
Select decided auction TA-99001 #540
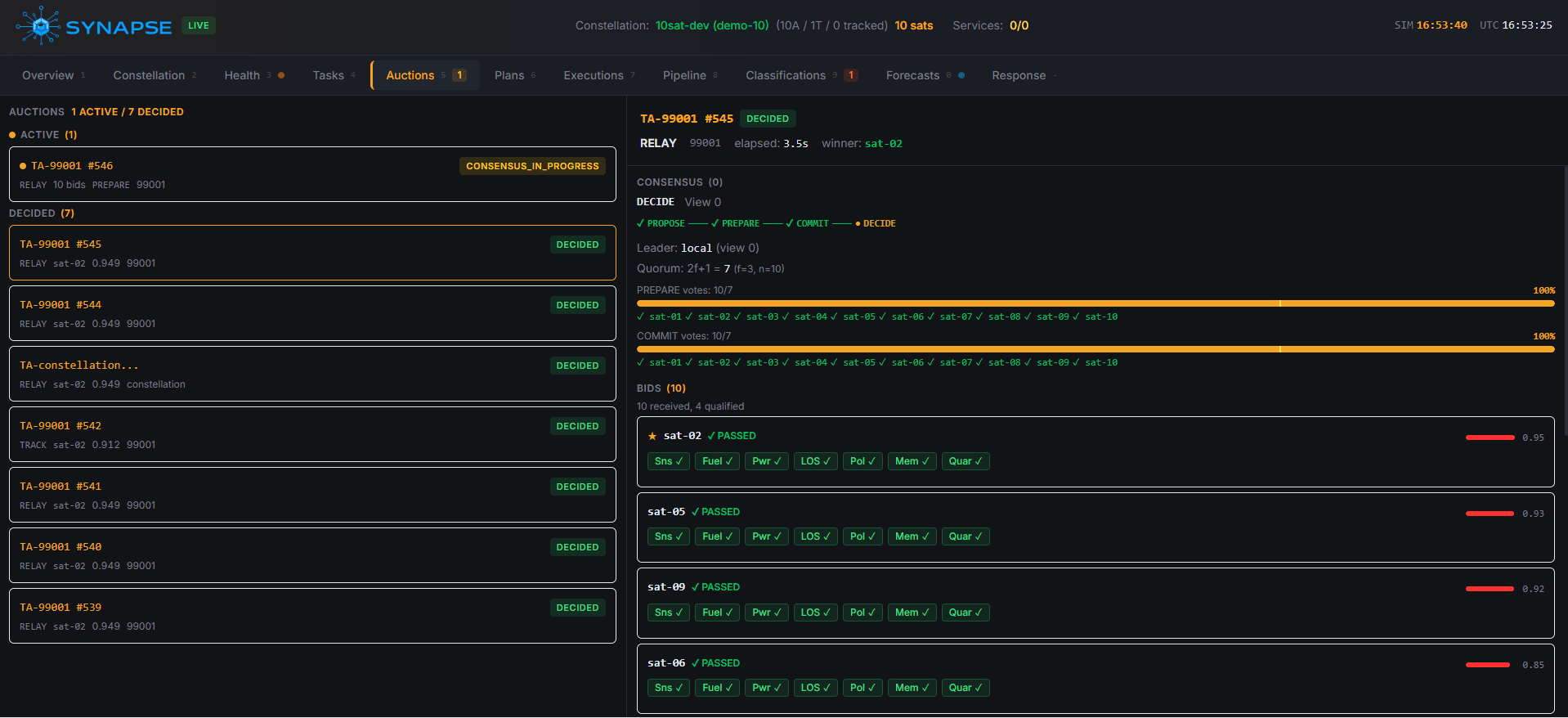(x=312, y=555)
